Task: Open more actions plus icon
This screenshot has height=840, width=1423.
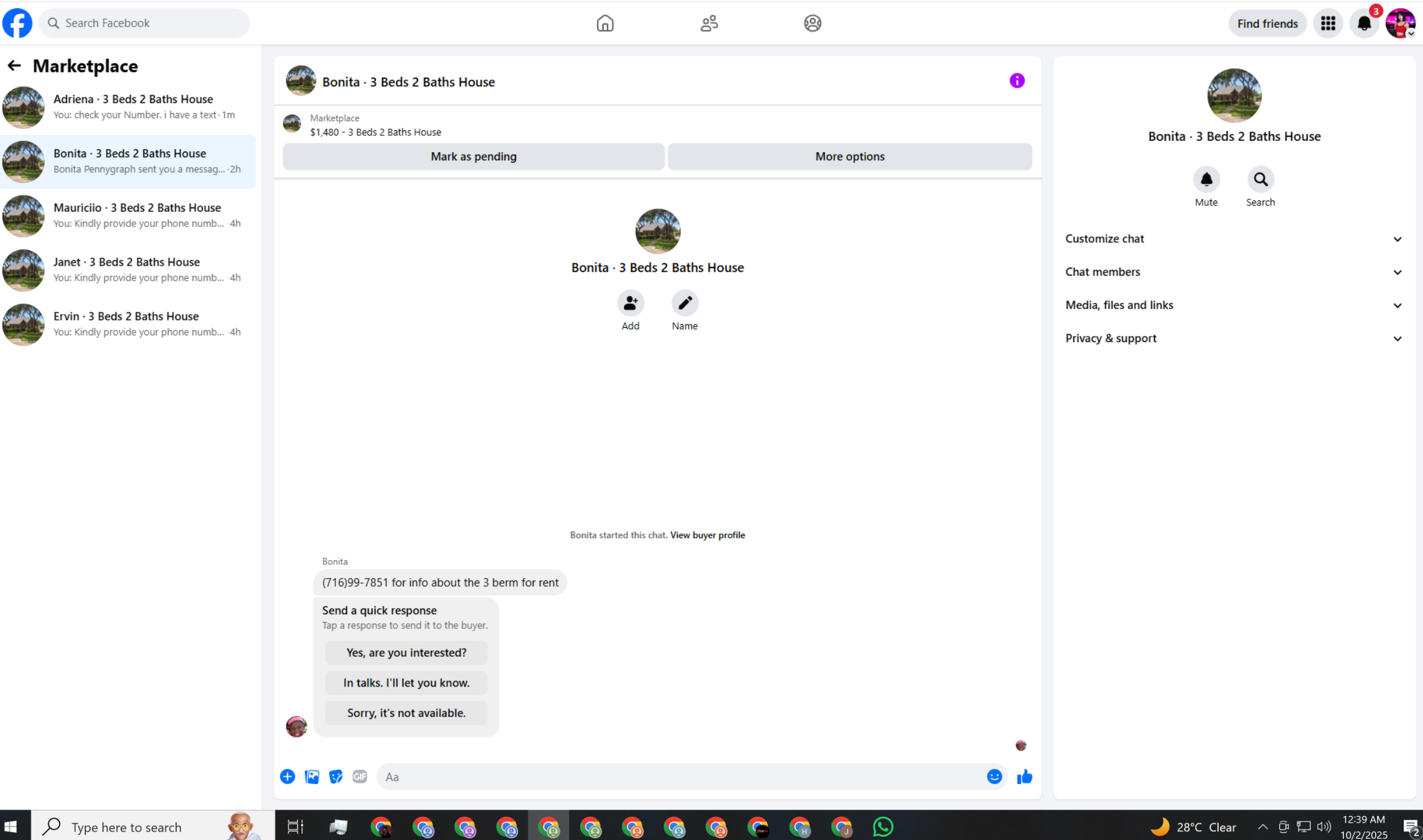Action: 287,776
